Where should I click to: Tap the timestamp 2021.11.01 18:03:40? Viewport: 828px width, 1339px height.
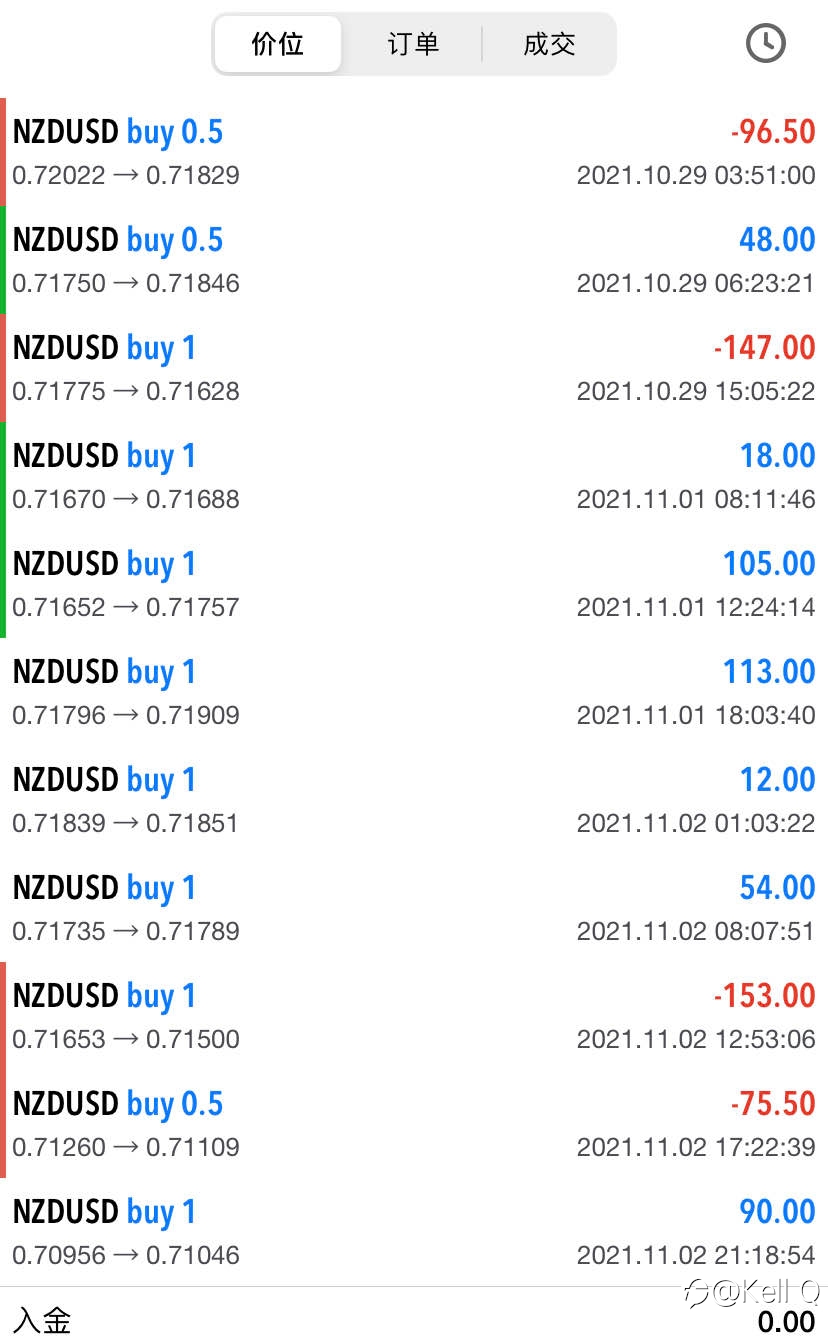[696, 716]
